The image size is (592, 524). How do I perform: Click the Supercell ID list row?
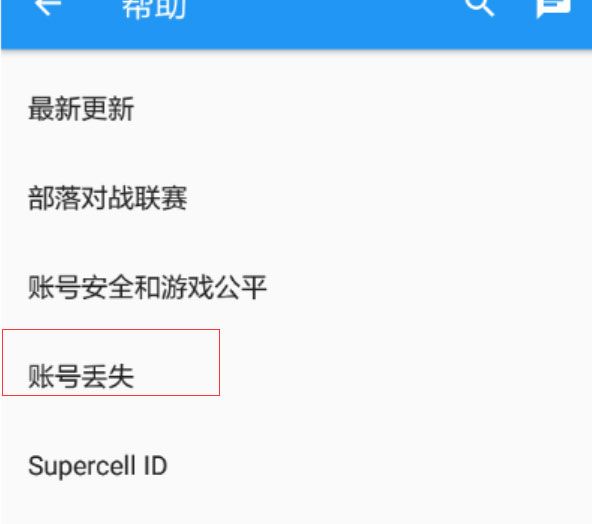point(296,465)
